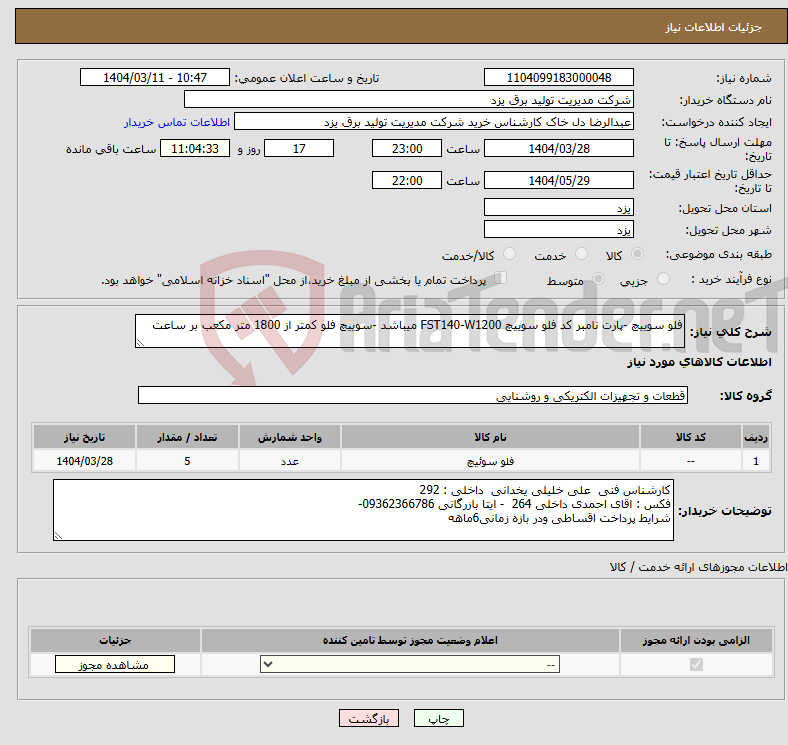This screenshot has width=788, height=745.
Task: Click the اطلاعات مجوزهای ارائه خدمت heading
Action: pos(699,567)
